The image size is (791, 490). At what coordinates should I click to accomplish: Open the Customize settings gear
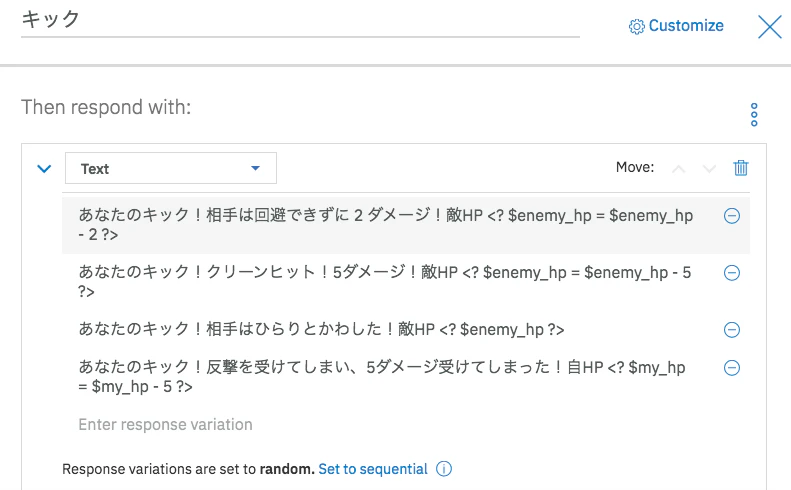pos(636,26)
